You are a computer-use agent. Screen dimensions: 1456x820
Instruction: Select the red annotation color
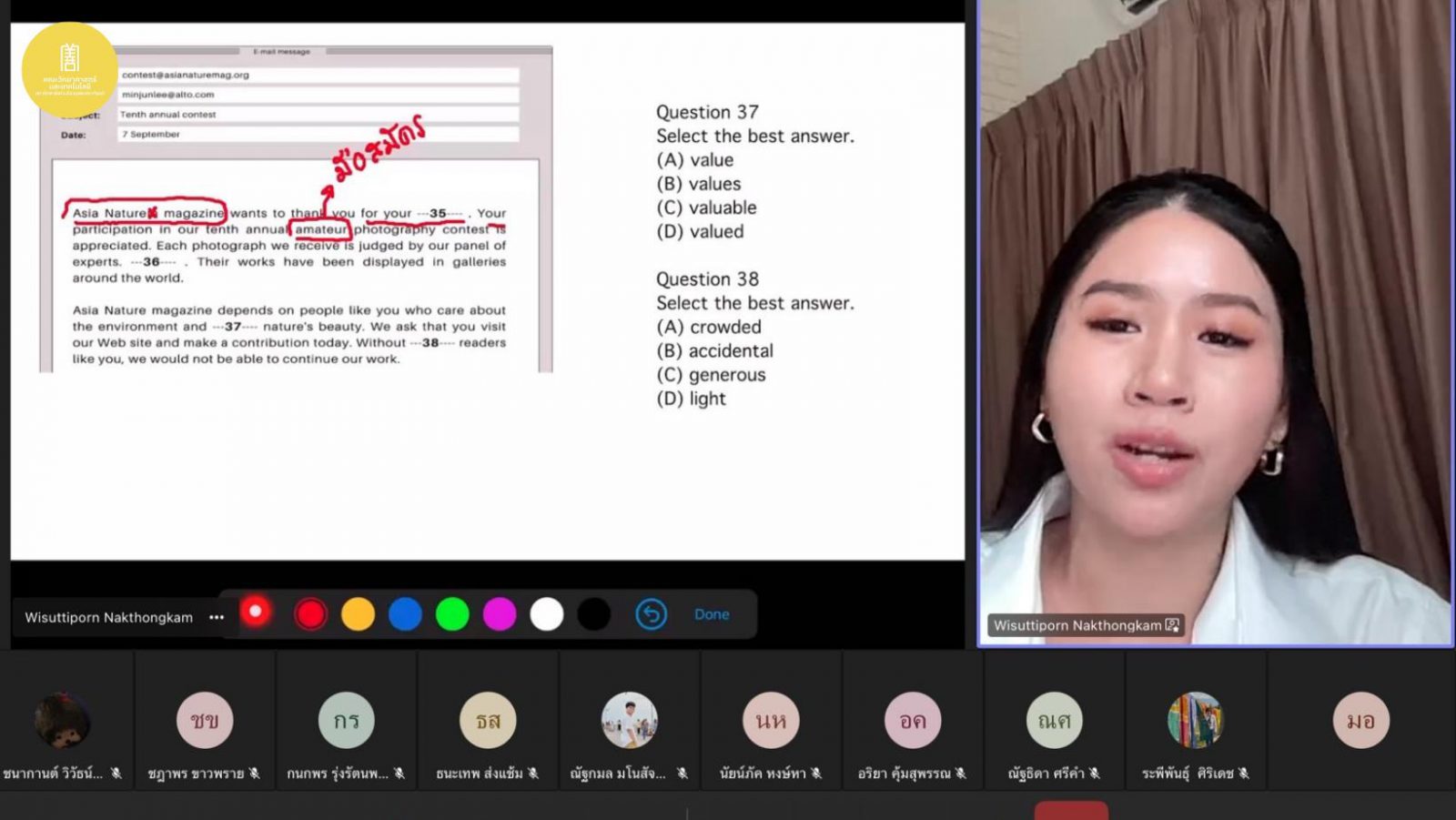pyautogui.click(x=310, y=614)
